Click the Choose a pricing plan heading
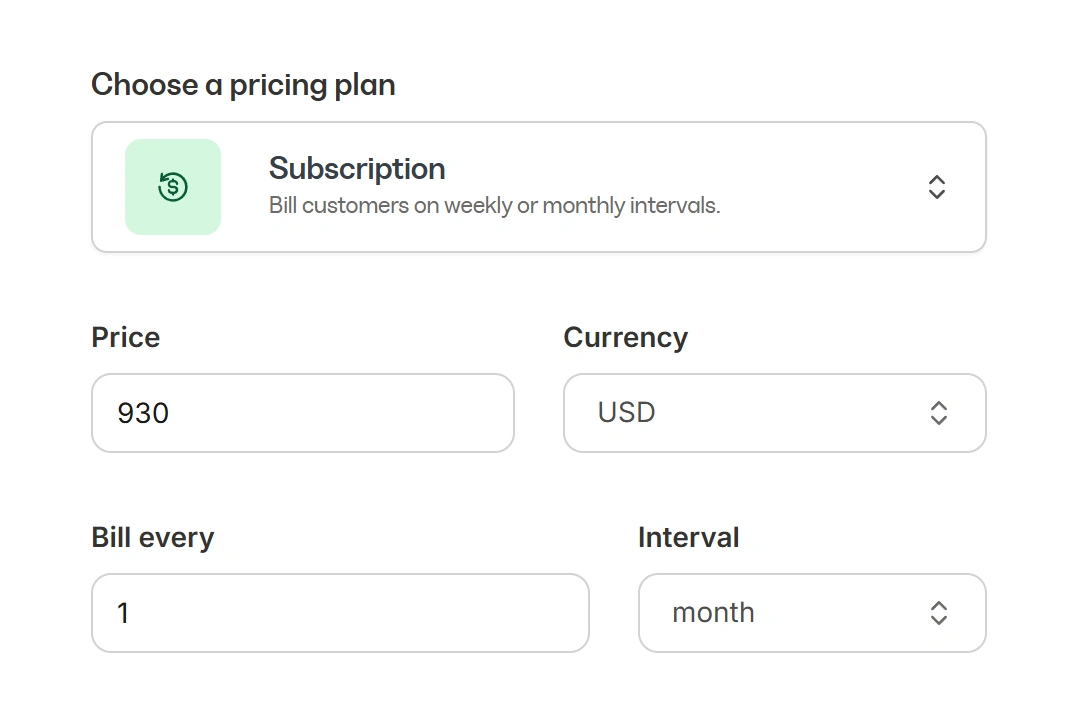The image size is (1081, 720). click(243, 86)
